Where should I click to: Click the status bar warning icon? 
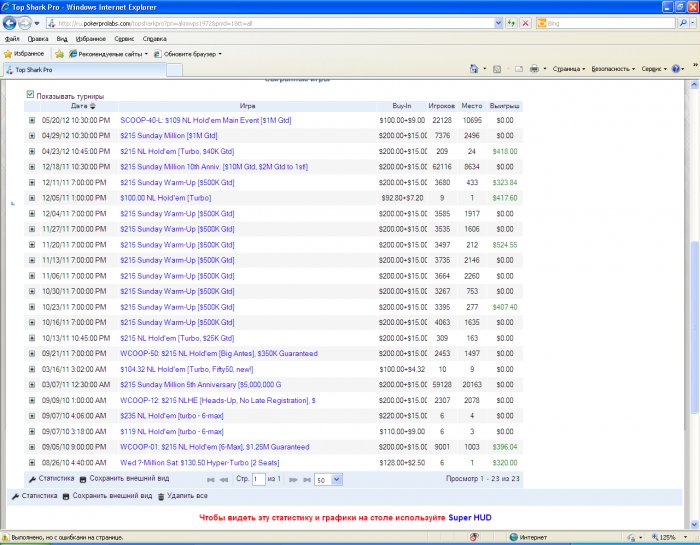click(x=5, y=537)
